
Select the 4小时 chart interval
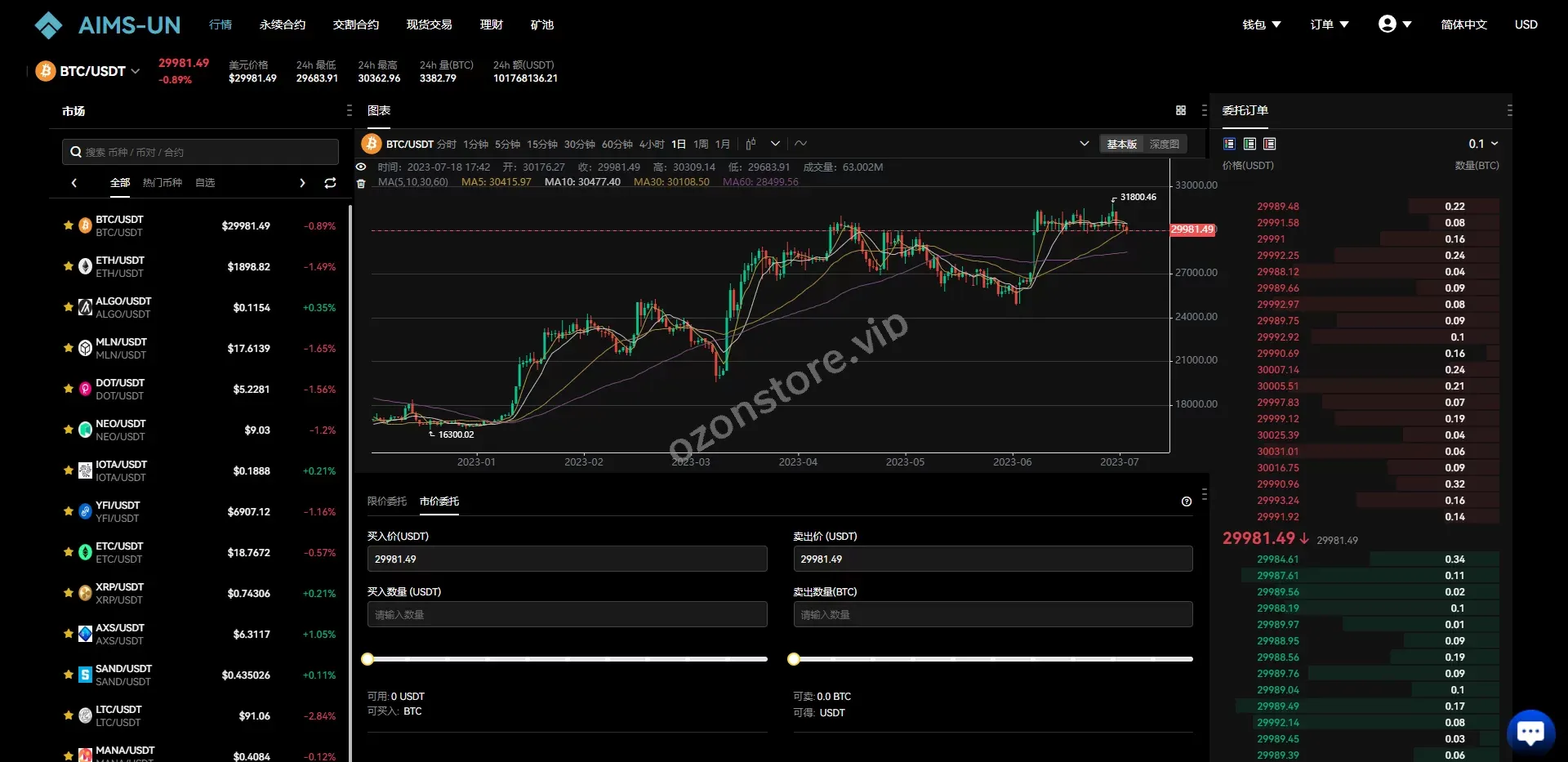651,144
